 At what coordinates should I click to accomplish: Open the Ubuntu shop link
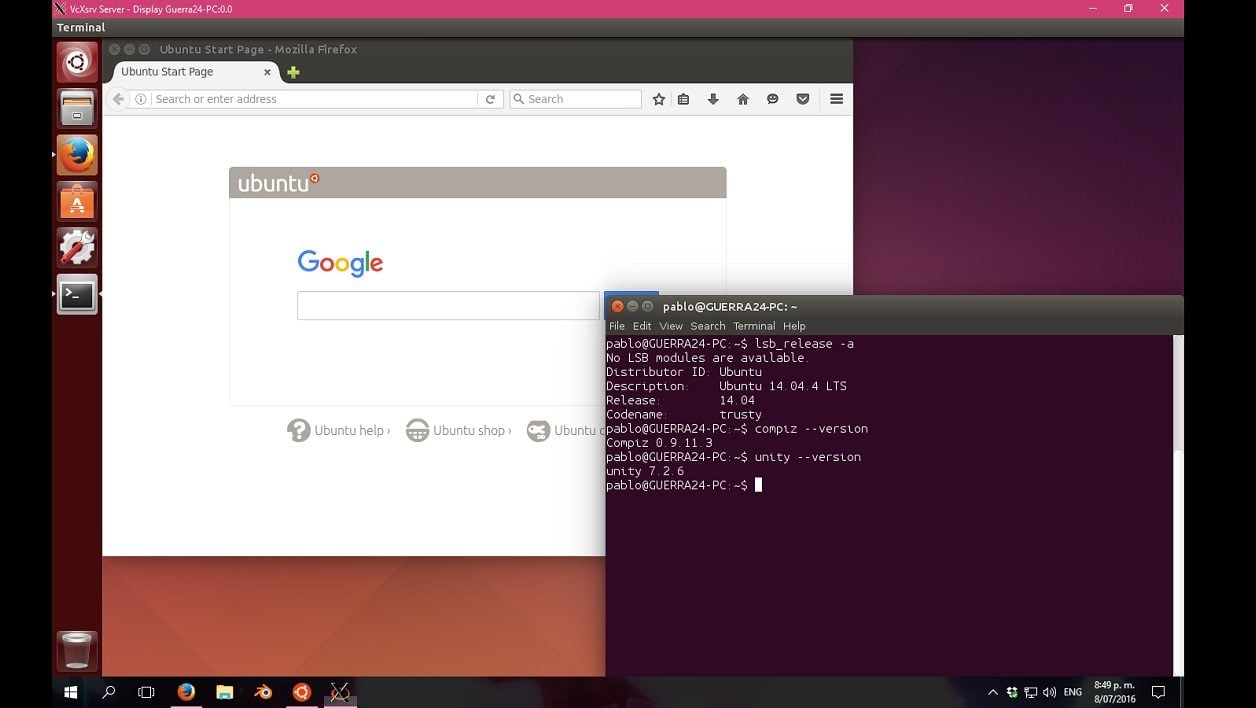point(459,430)
